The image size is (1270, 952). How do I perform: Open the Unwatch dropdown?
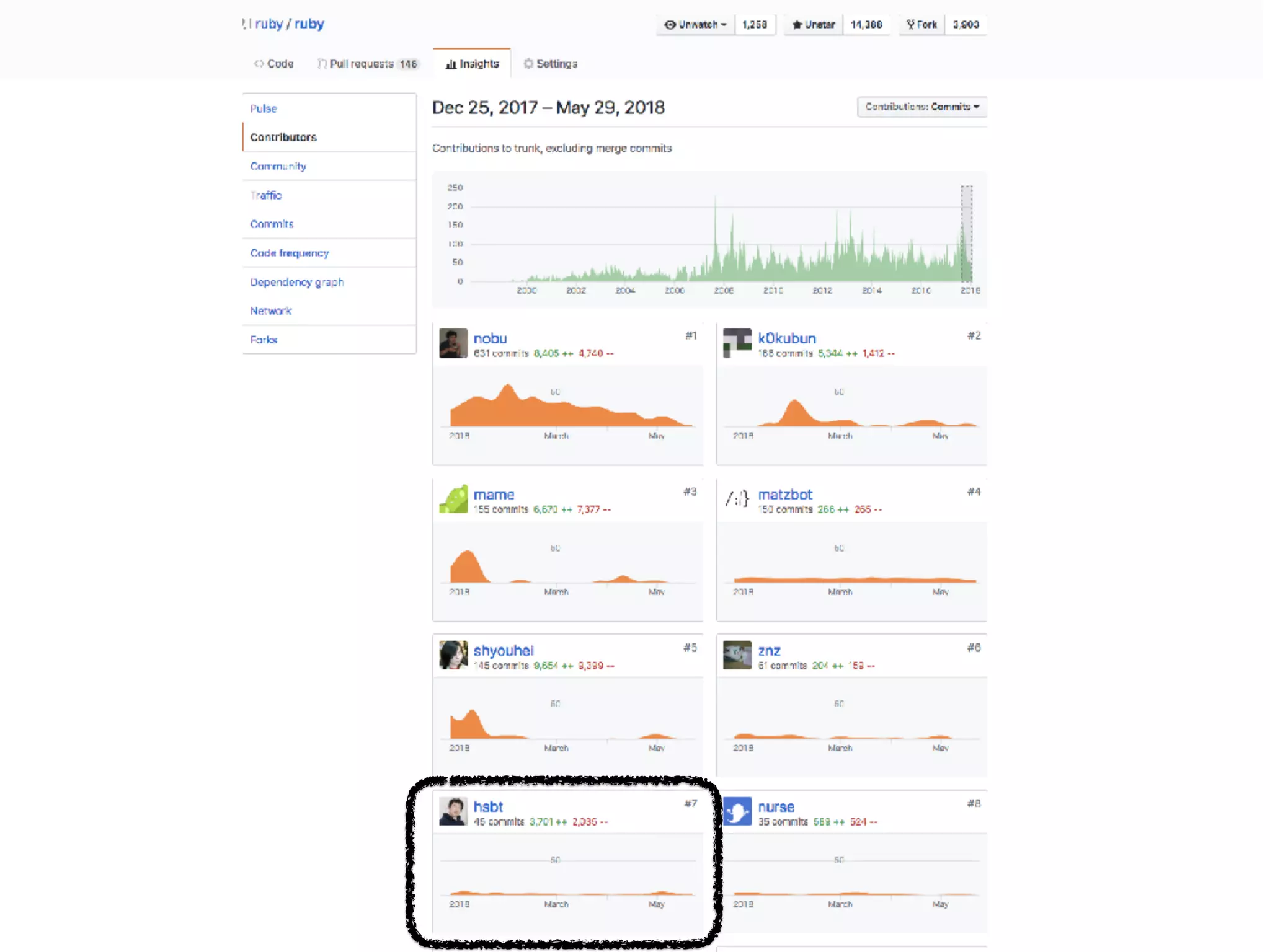(695, 25)
